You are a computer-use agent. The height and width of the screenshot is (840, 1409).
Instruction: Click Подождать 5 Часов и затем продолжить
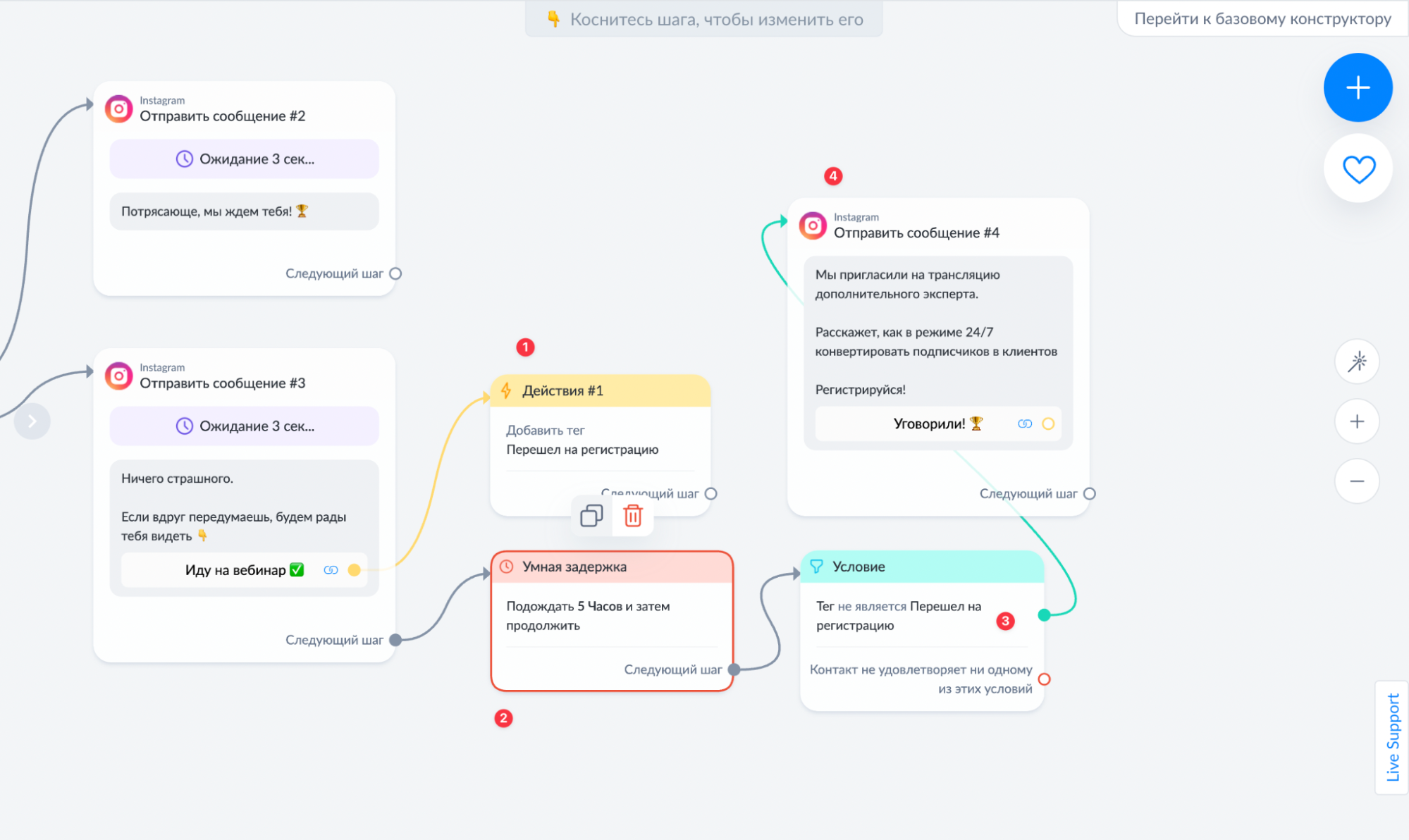[588, 616]
